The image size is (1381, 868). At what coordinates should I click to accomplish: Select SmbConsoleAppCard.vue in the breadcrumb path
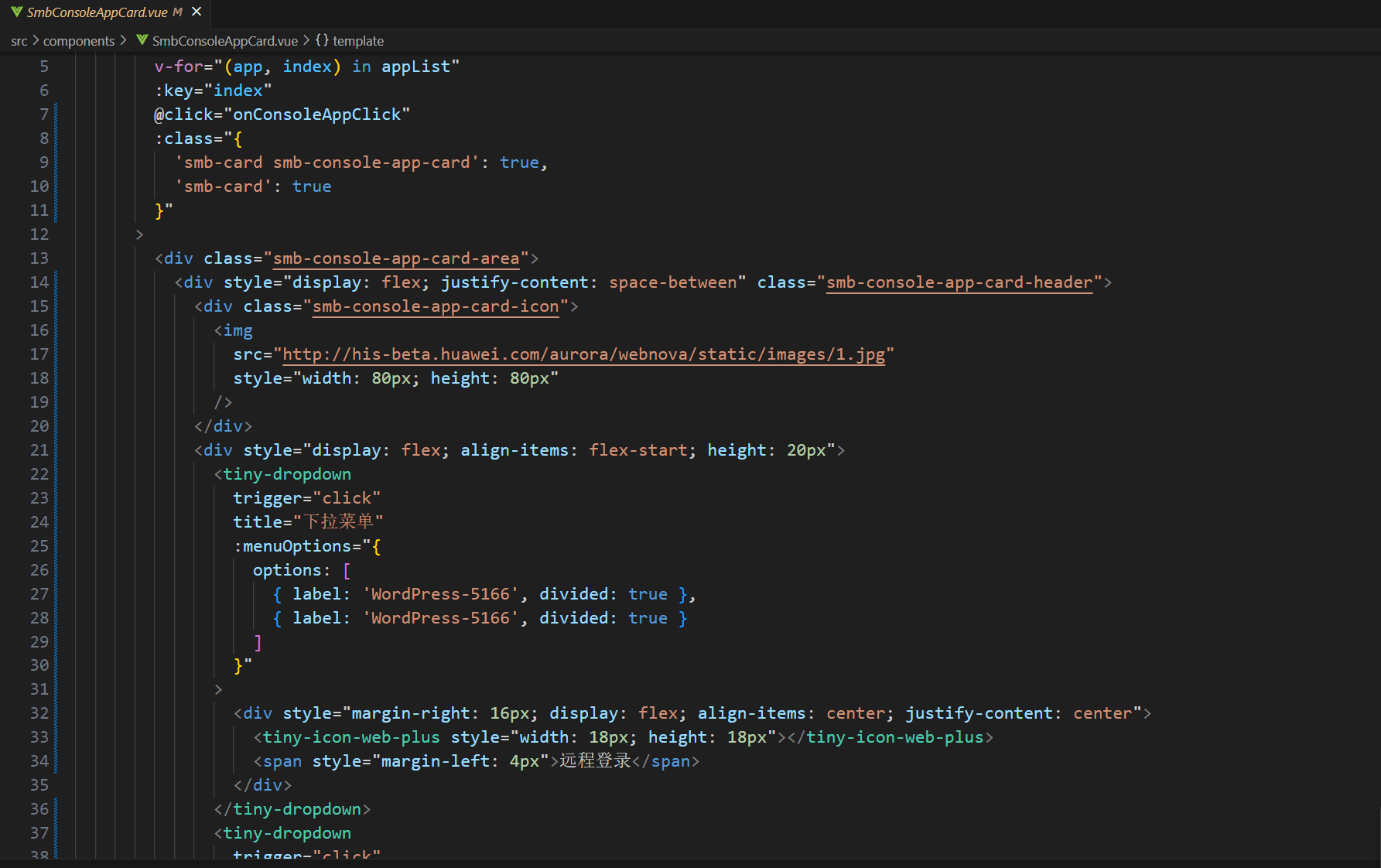[224, 41]
